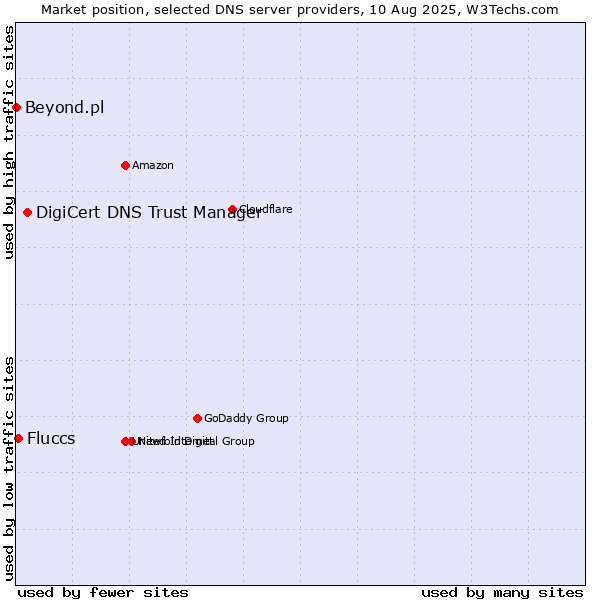Click the 'used by high traffic sites' axis label

click(9, 143)
